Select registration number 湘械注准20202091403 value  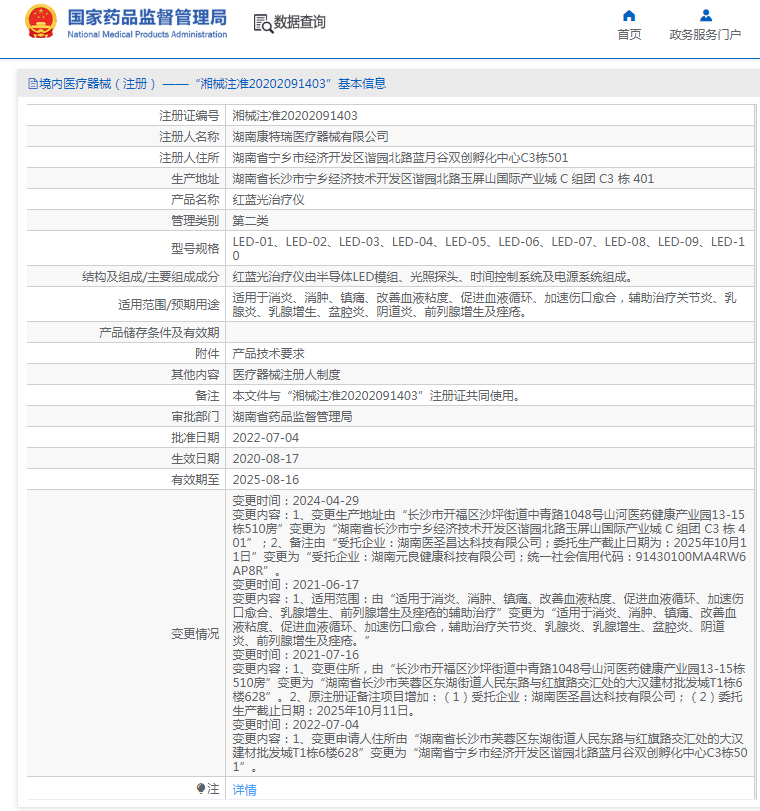(x=295, y=116)
